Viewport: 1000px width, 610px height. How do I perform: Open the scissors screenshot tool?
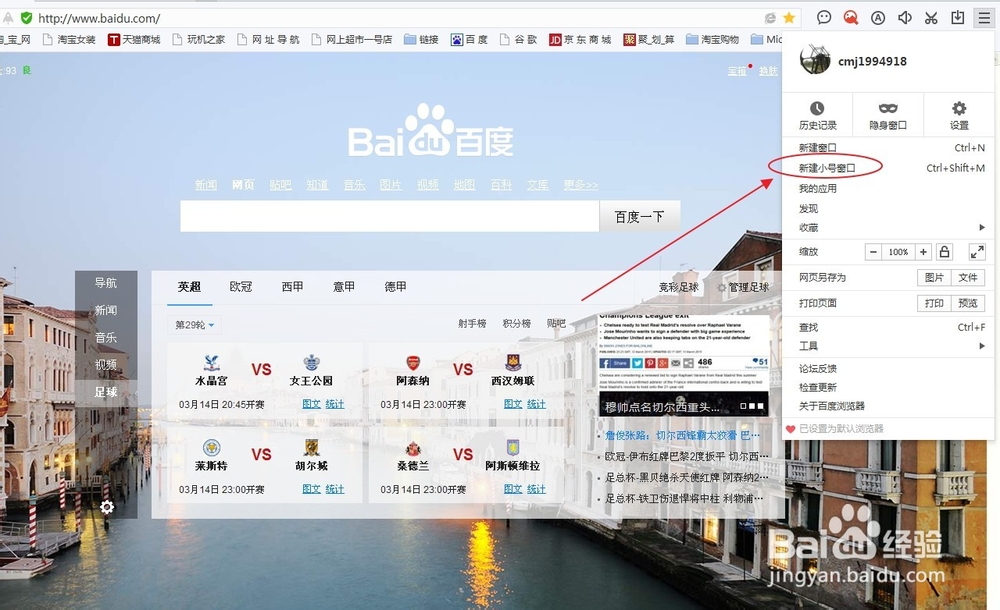931,18
